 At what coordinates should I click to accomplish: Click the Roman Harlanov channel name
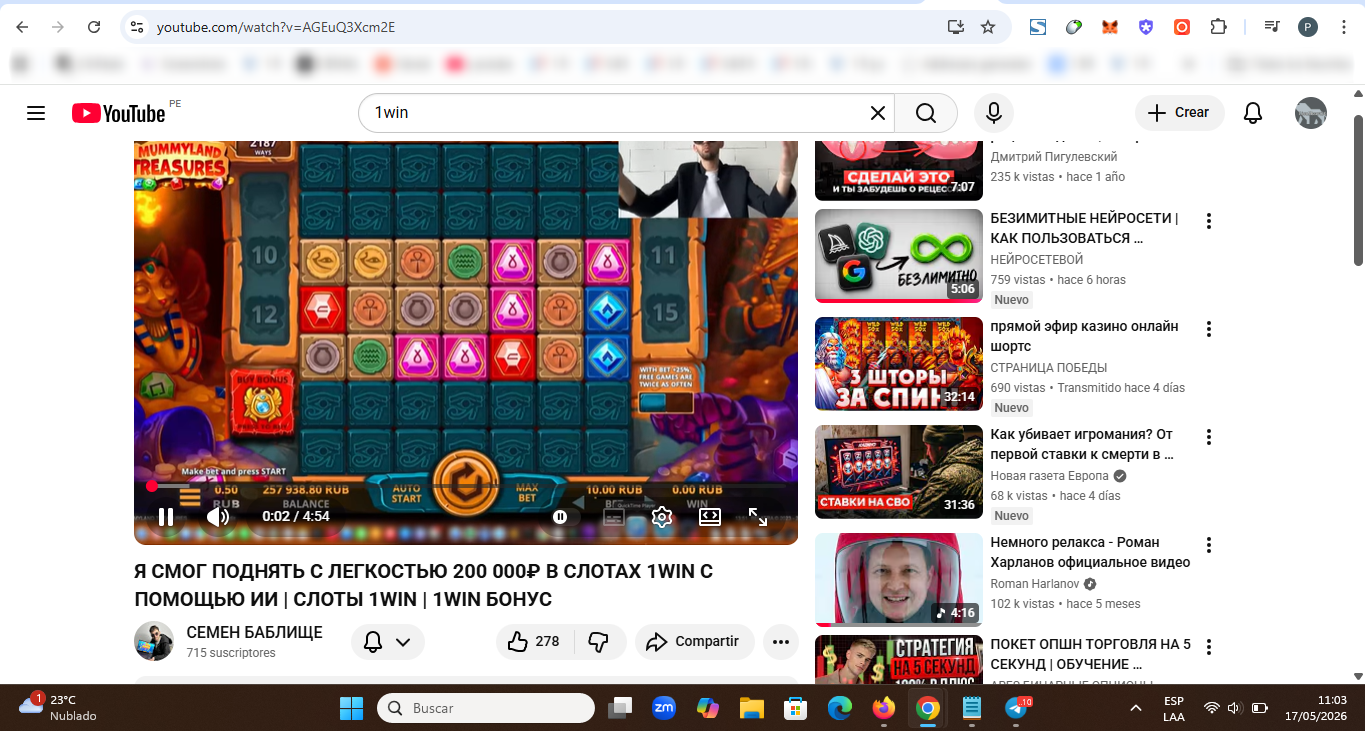1036,584
